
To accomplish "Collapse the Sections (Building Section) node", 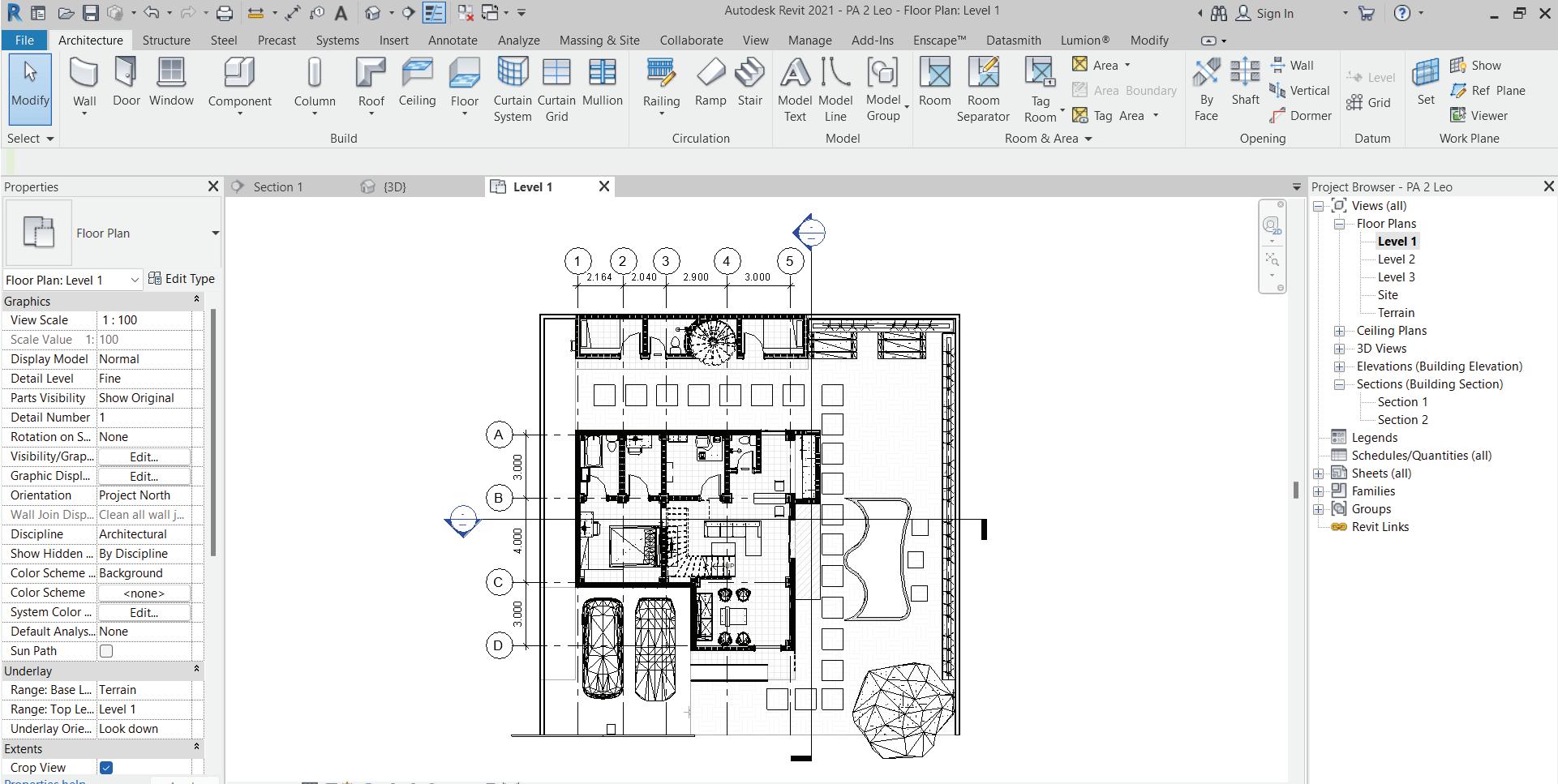I will (1339, 384).
